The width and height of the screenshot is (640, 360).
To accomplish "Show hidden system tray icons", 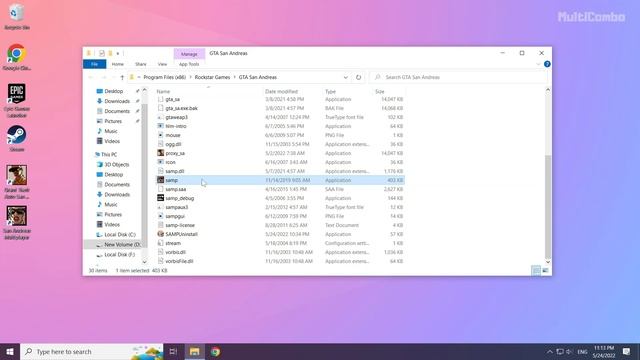I will coord(550,351).
